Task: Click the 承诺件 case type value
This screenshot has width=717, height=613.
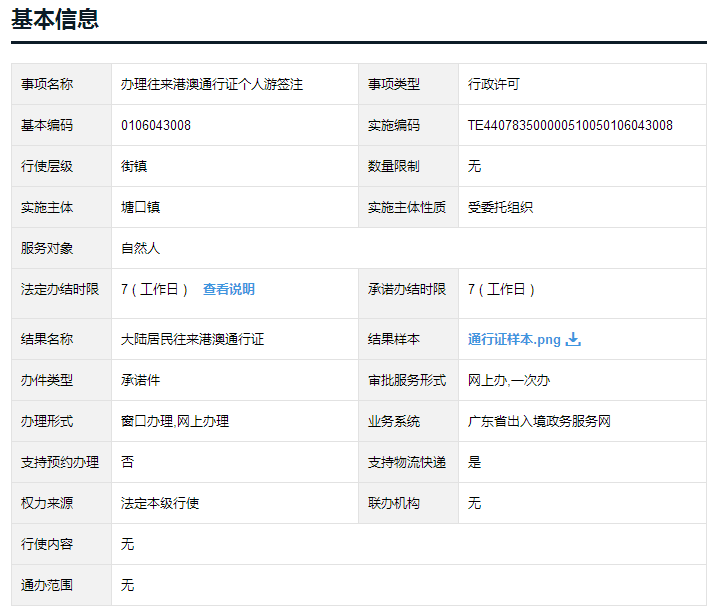Action: click(x=140, y=380)
